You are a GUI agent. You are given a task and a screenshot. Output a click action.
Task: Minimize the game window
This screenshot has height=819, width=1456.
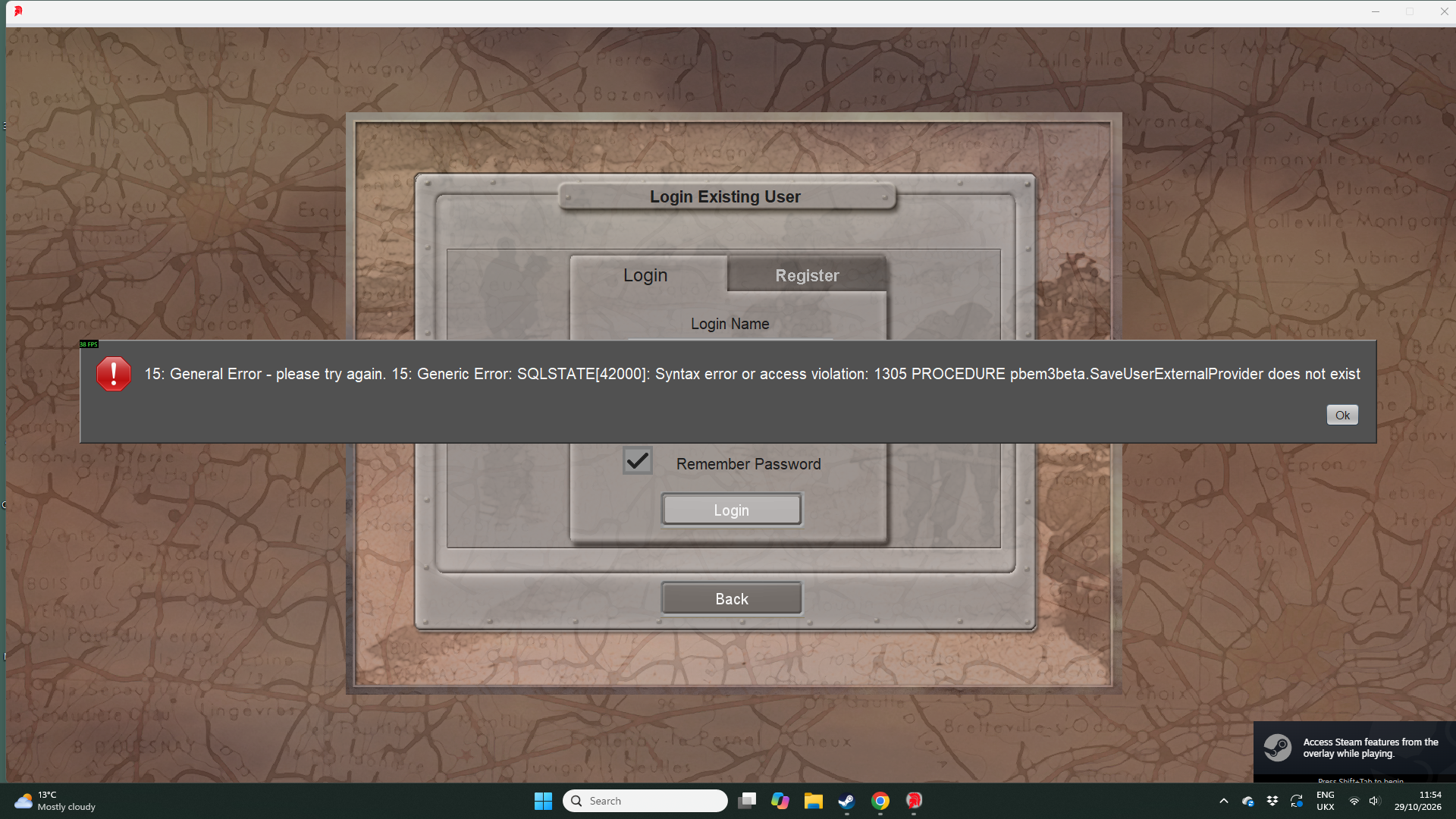pos(1376,11)
